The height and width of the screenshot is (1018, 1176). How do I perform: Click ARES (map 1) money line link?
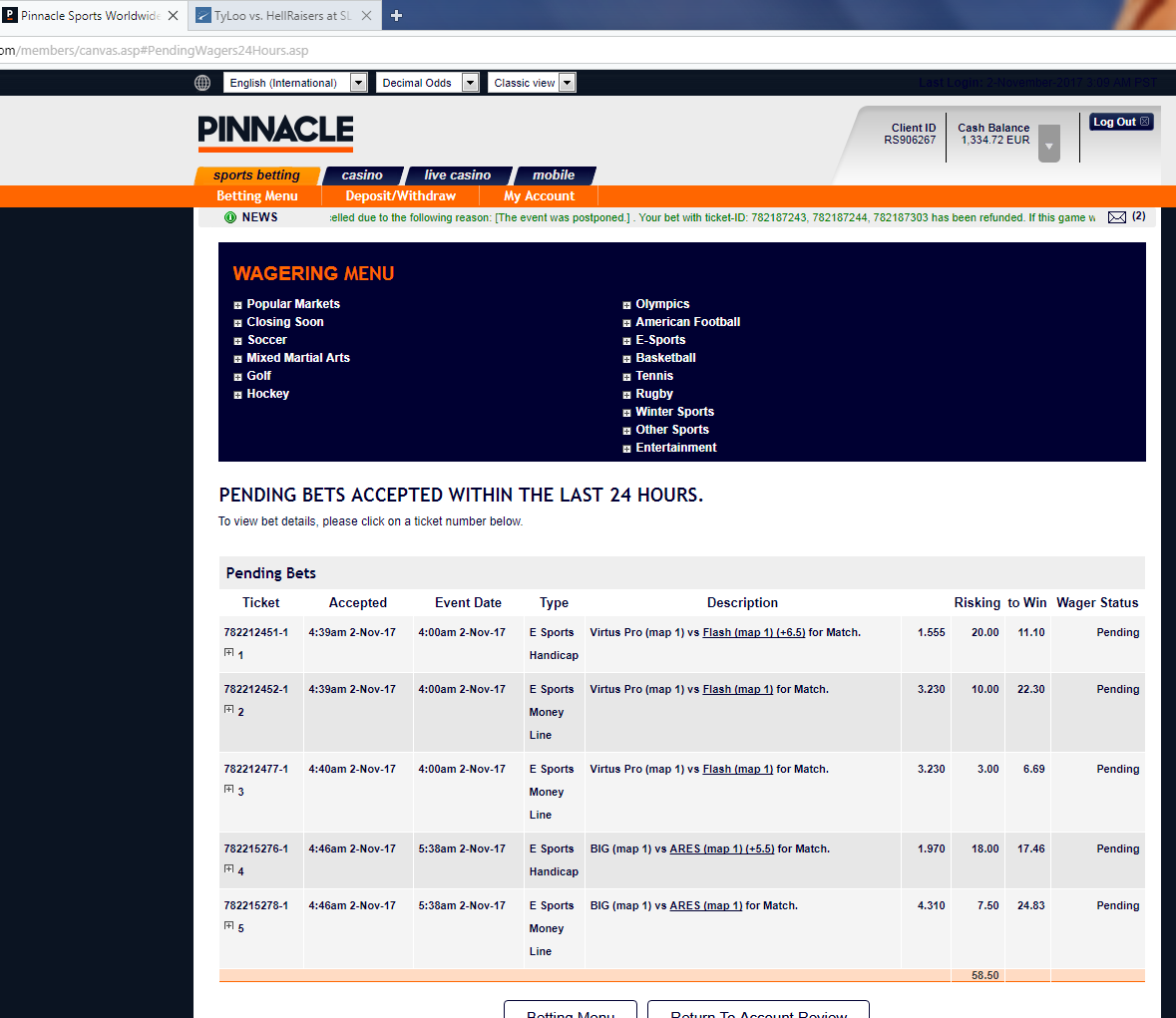(x=706, y=905)
